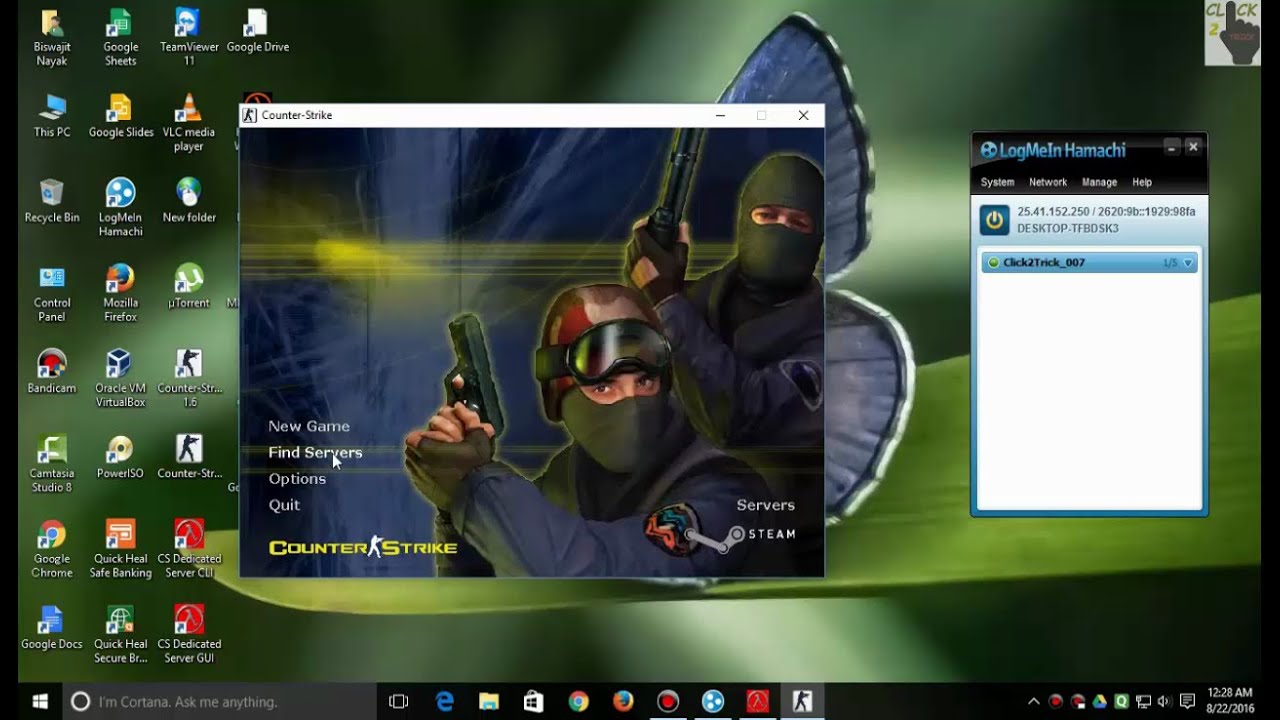The image size is (1280, 720).
Task: Toggle the Hamachi power button
Action: (994, 220)
